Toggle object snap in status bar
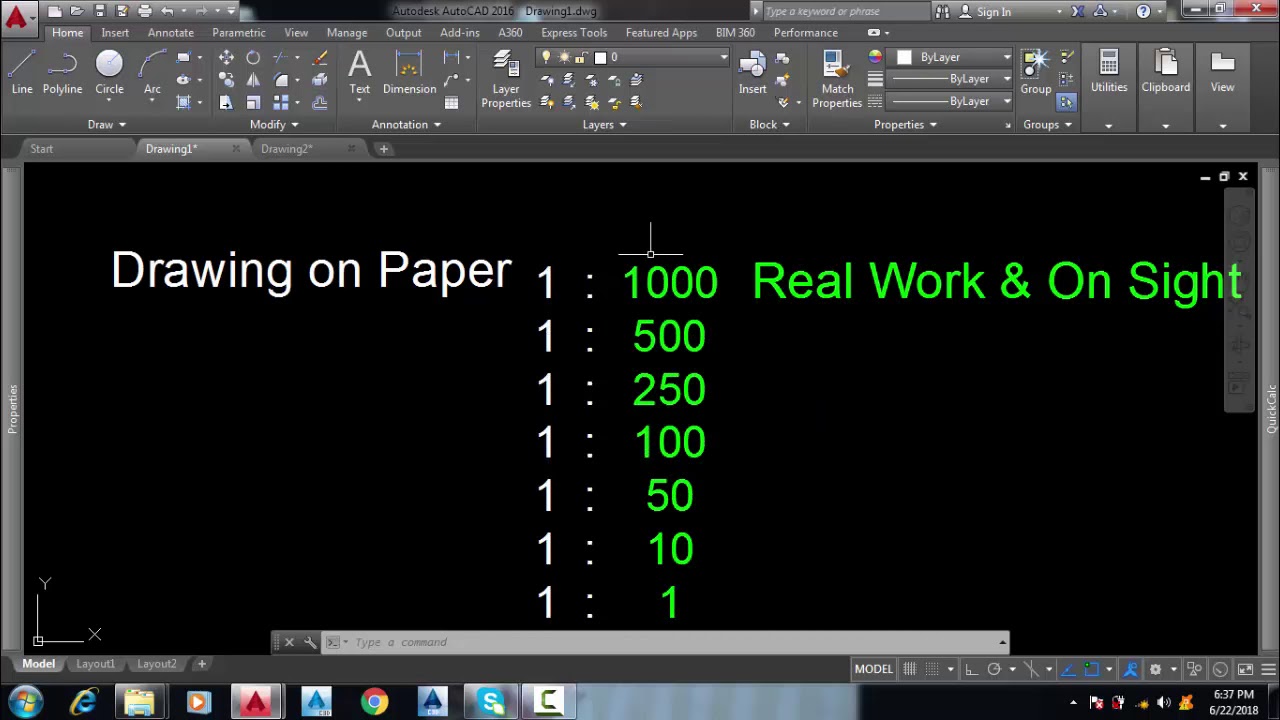The width and height of the screenshot is (1280, 720). tap(1091, 669)
